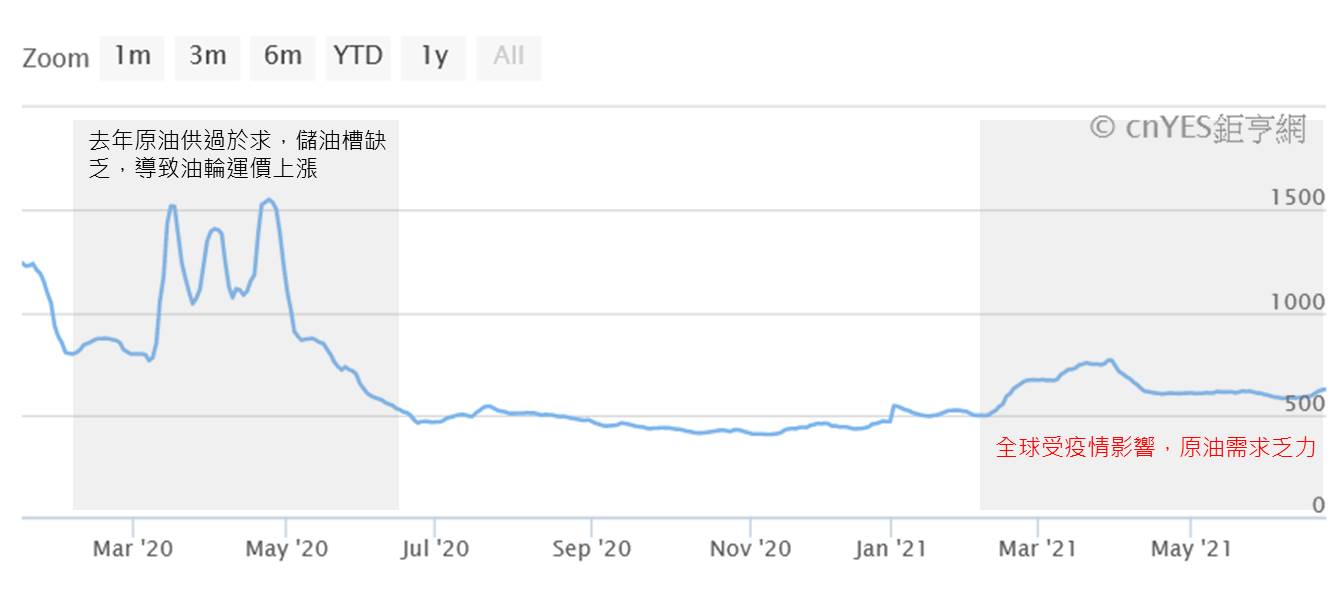This screenshot has width=1342, height=600.
Task: Click the All zoom button
Action: 509,57
